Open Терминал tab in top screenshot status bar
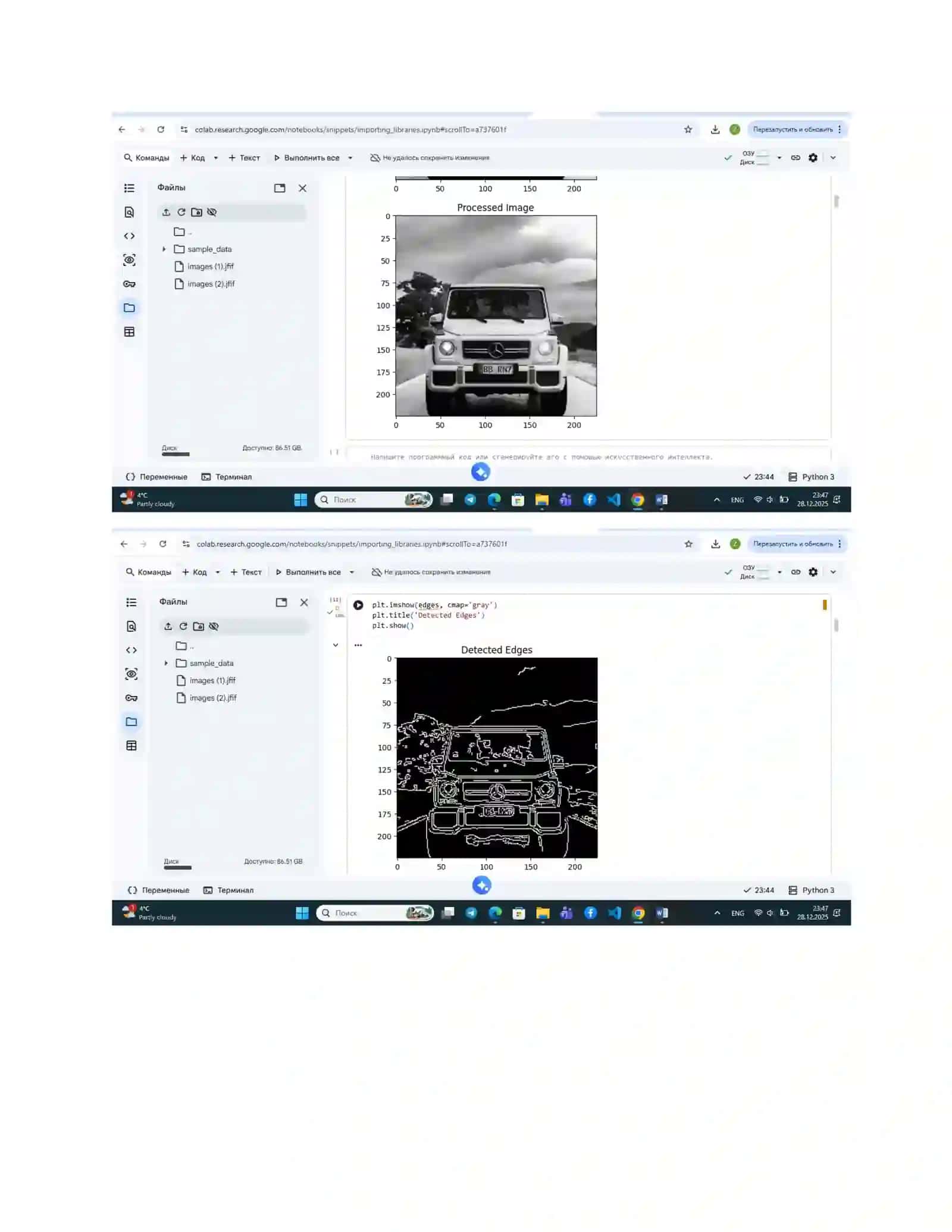952x1232 pixels. click(x=227, y=477)
